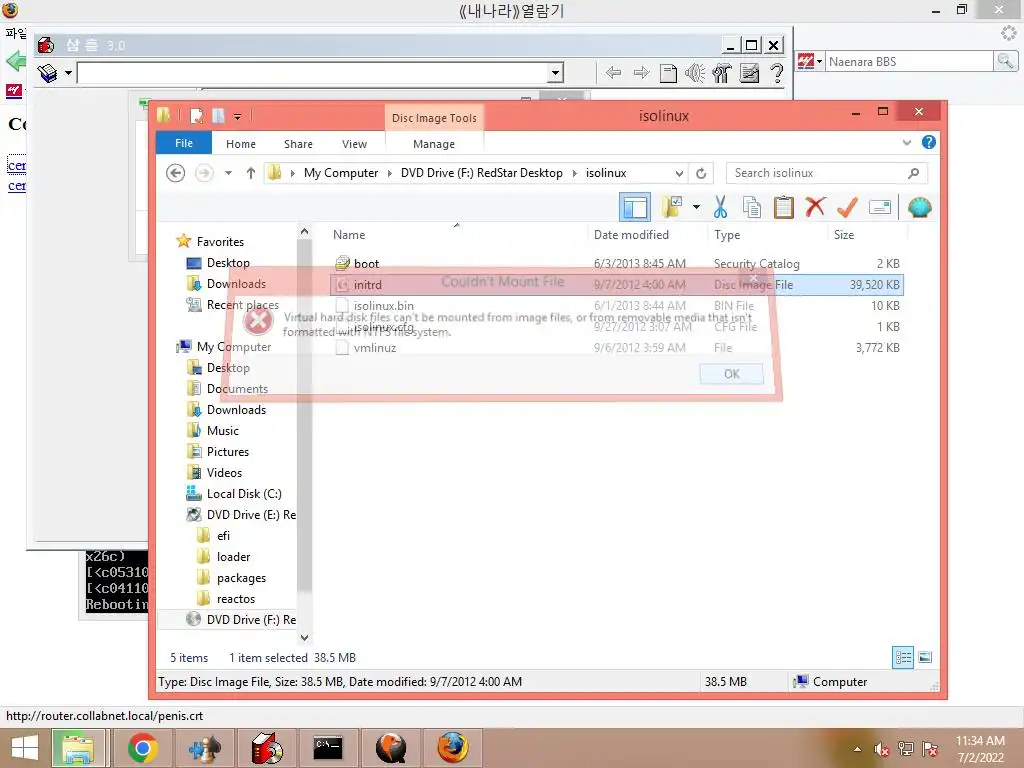Click the Rename icon in Explorer toolbar
This screenshot has width=1024, height=768.
point(880,208)
